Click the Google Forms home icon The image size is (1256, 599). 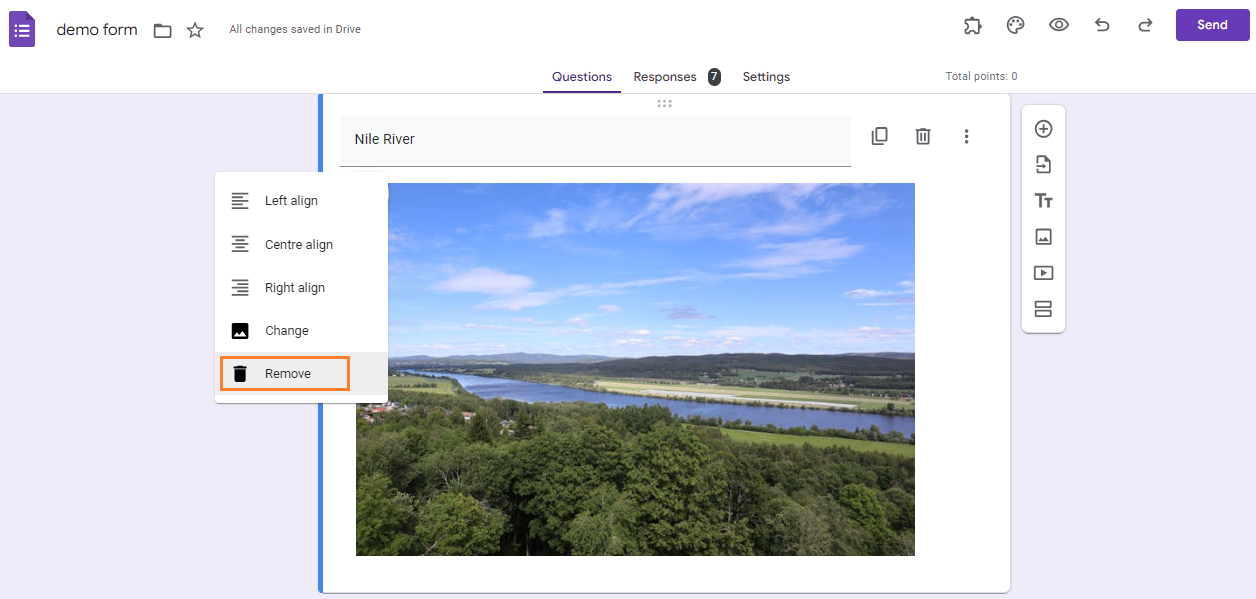(22, 29)
